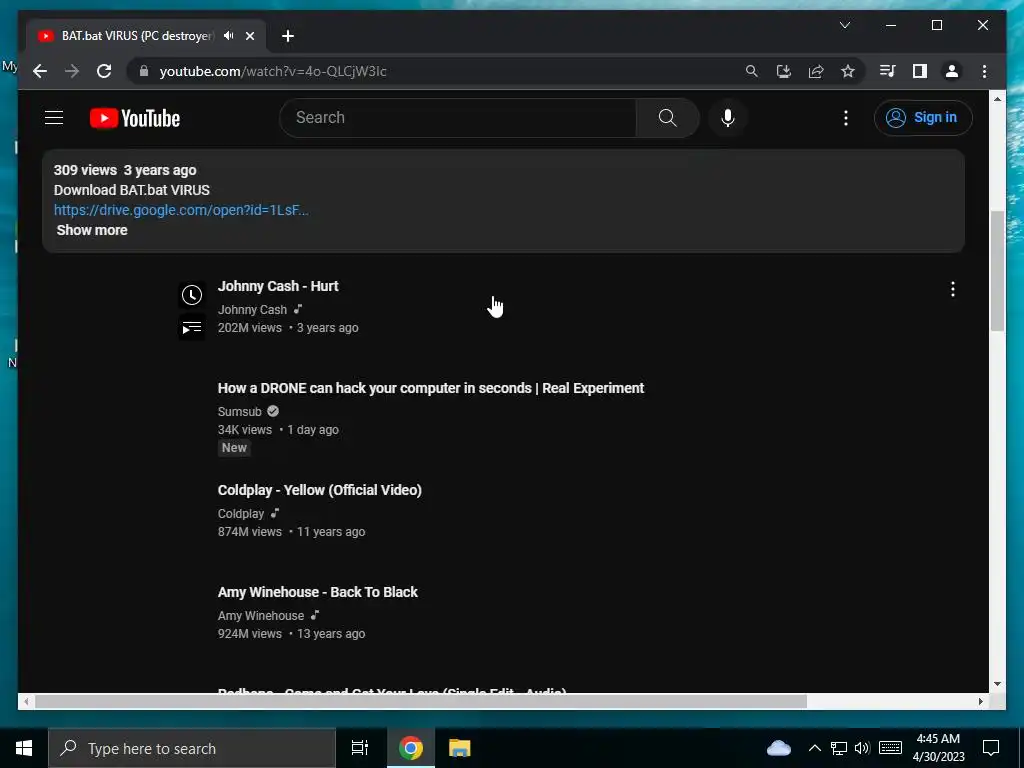Open OneDrive cloud tray icon
Image resolution: width=1024 pixels, height=768 pixels.
tap(778, 748)
